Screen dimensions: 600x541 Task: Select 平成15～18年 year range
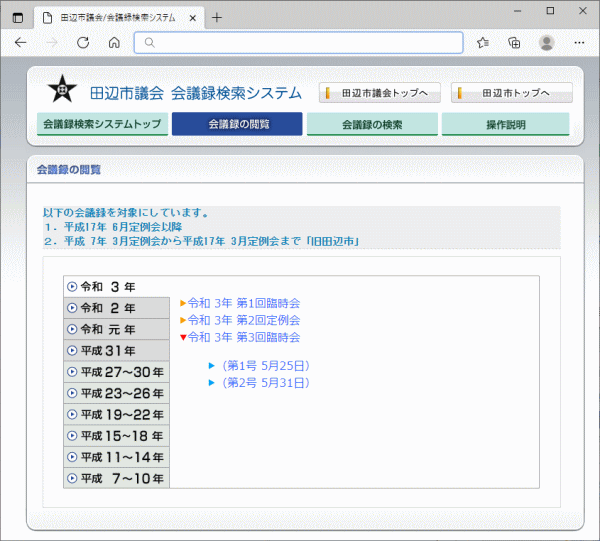pos(116,436)
